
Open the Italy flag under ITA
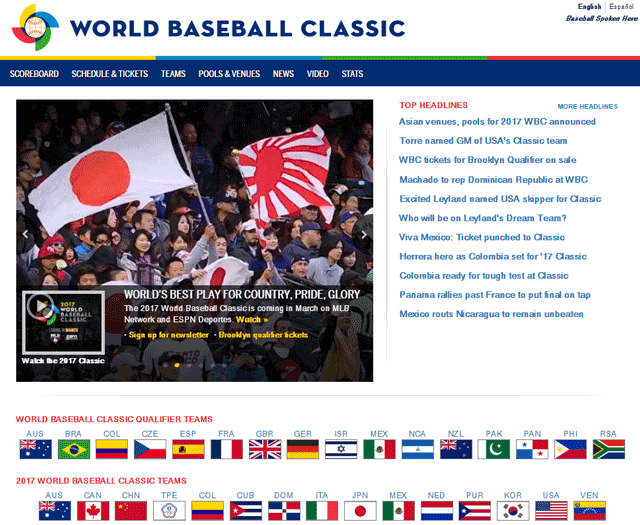click(x=322, y=511)
